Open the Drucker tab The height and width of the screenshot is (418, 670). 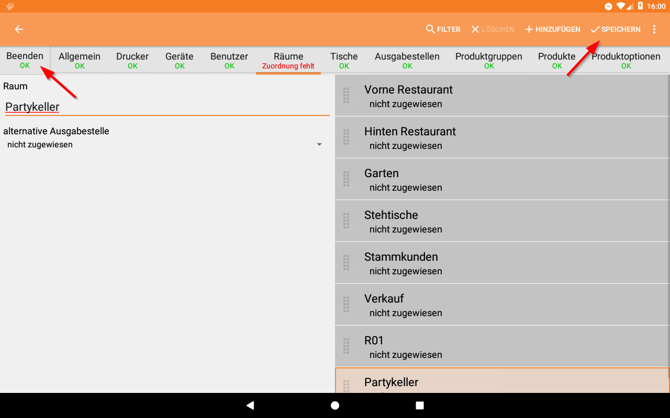(x=132, y=60)
